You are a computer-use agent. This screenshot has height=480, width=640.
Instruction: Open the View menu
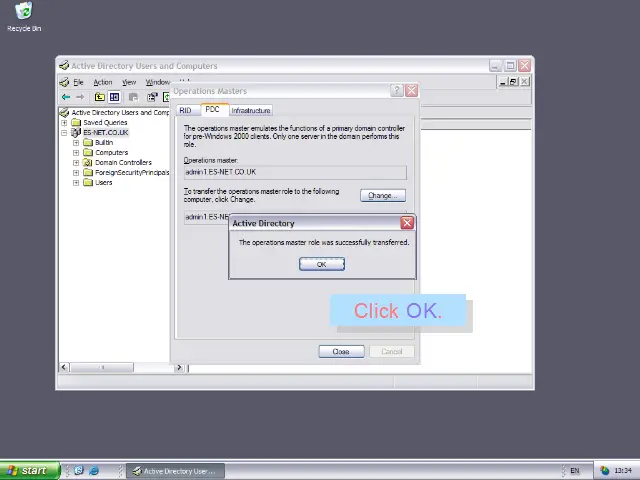pyautogui.click(x=129, y=82)
